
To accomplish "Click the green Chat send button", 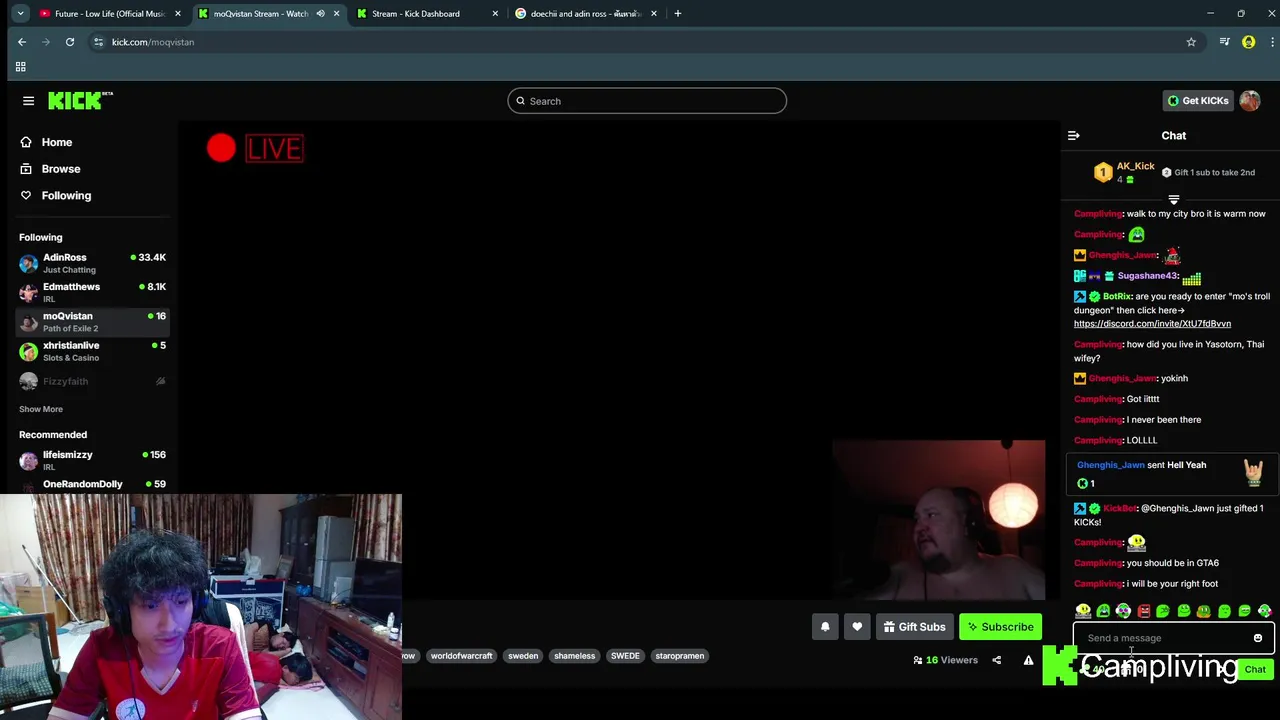I will (1255, 670).
